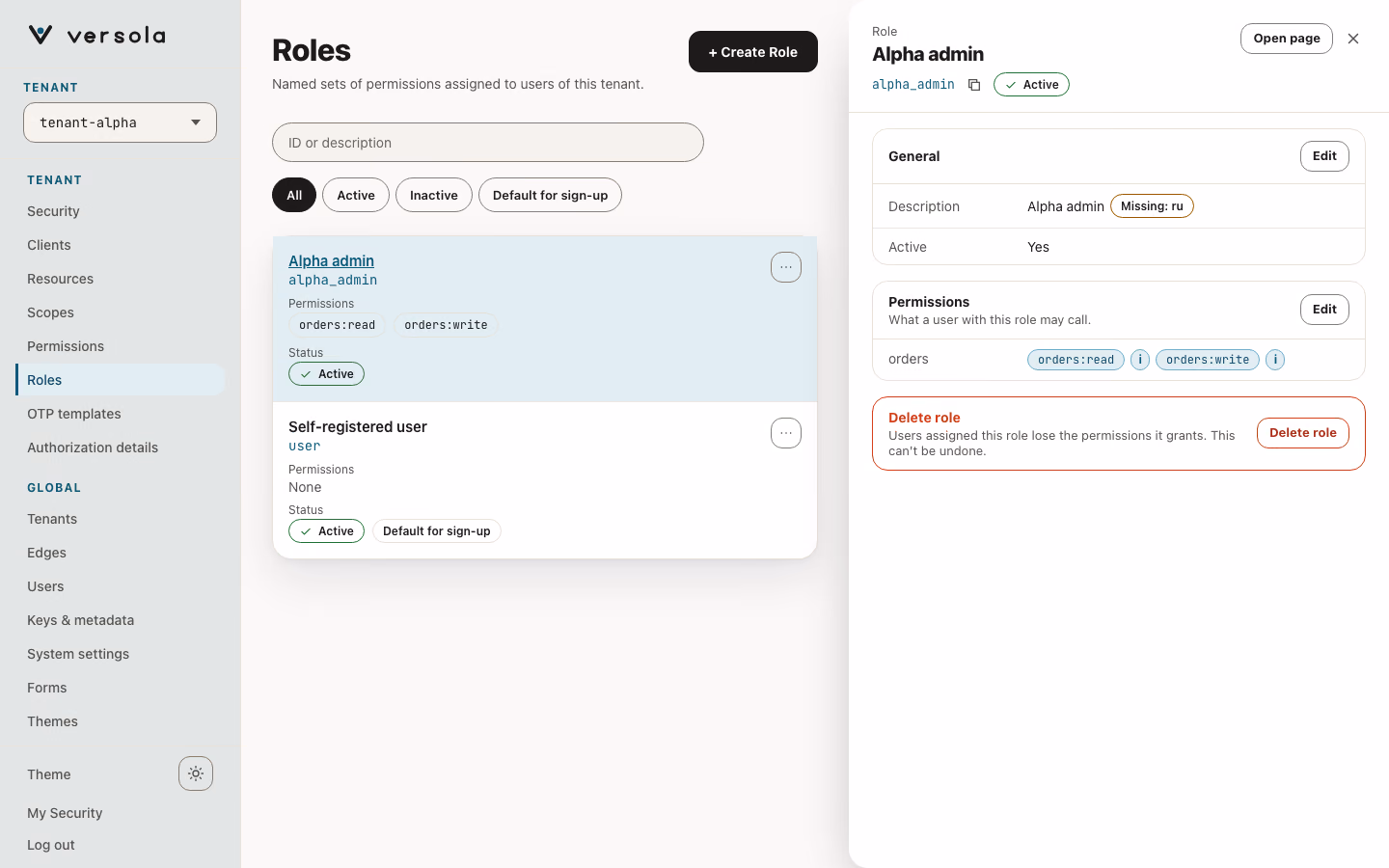Open more options for Alpha admin role
The height and width of the screenshot is (868, 1389).
tap(786, 267)
